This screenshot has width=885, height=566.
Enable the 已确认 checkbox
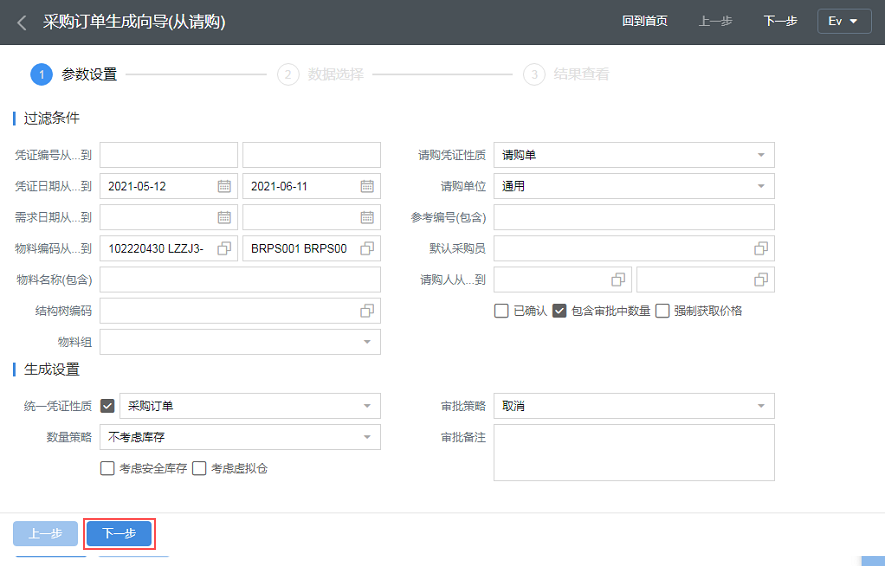coord(501,311)
